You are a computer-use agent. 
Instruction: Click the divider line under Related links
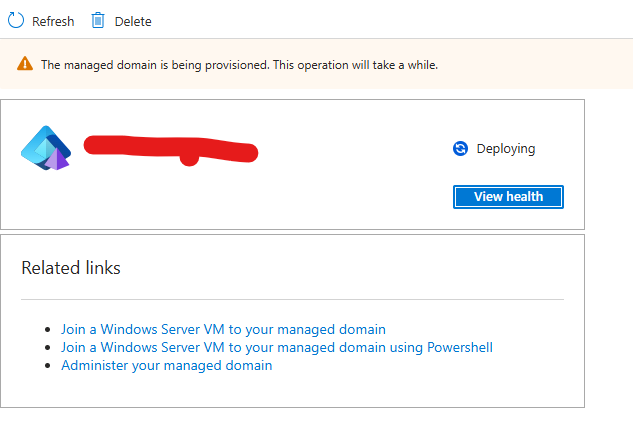pyautogui.click(x=292, y=299)
